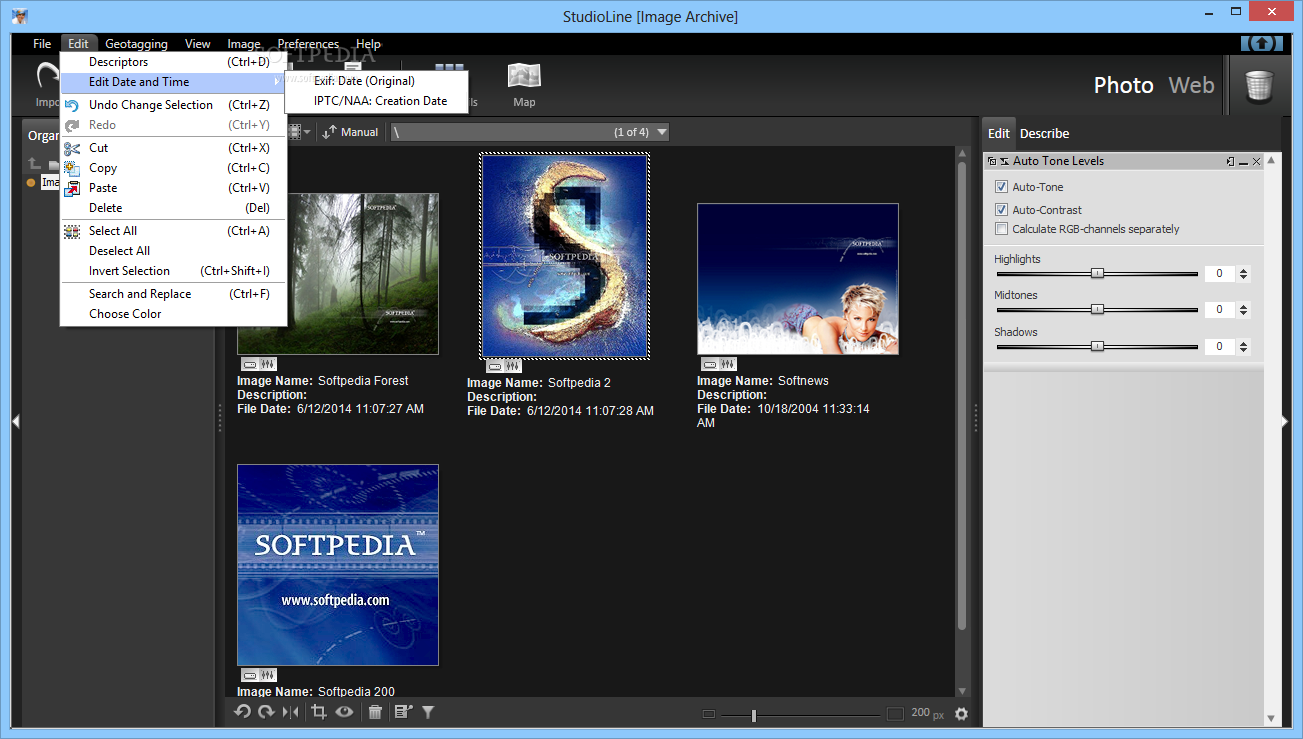Click the Shadows slider handle
The image size is (1303, 739).
point(1097,346)
